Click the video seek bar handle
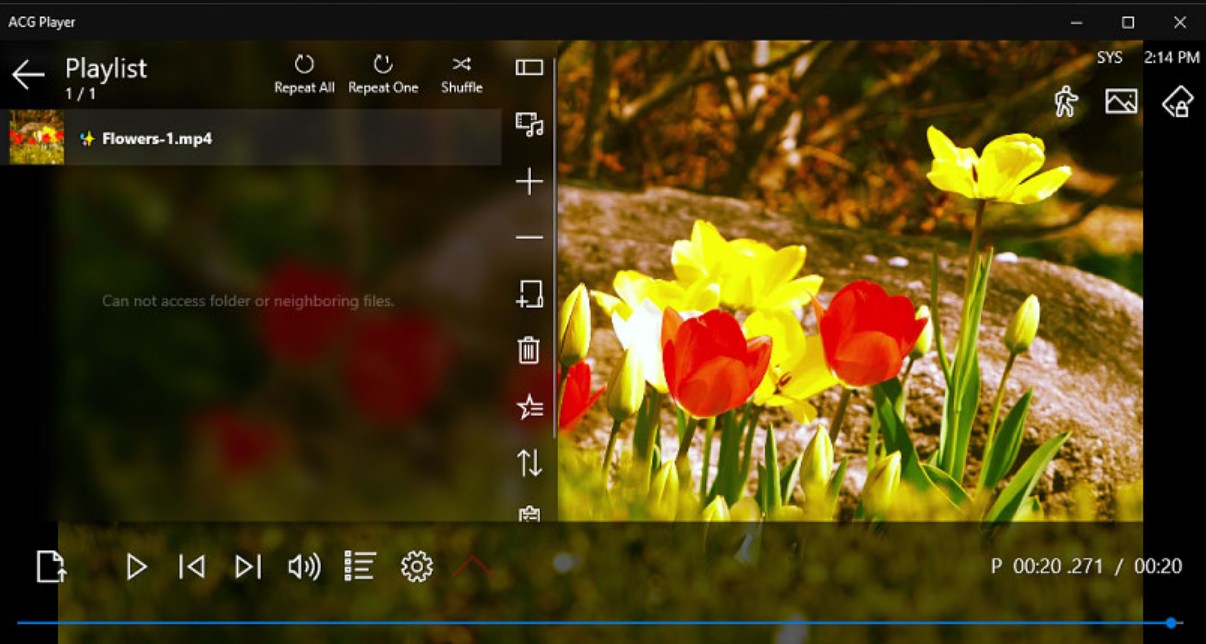 coord(1170,622)
